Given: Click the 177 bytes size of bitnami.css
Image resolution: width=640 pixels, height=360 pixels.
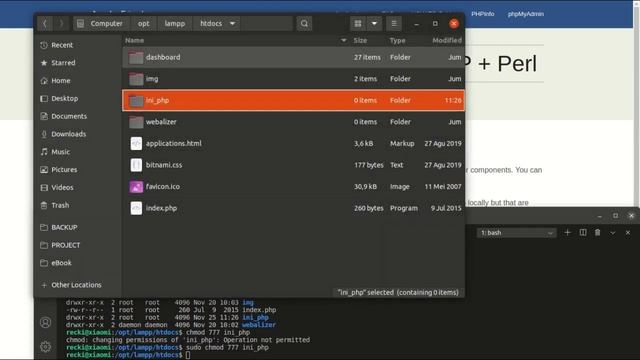Looking at the screenshot, I should click(x=369, y=165).
